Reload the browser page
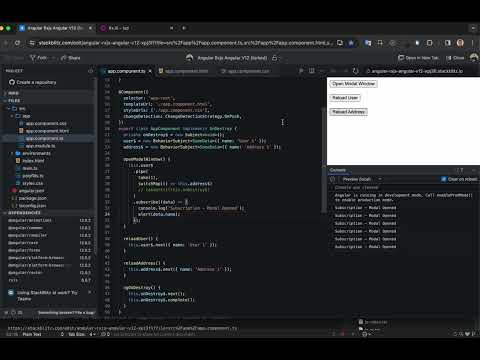The image size is (480, 360). tap(17, 43)
